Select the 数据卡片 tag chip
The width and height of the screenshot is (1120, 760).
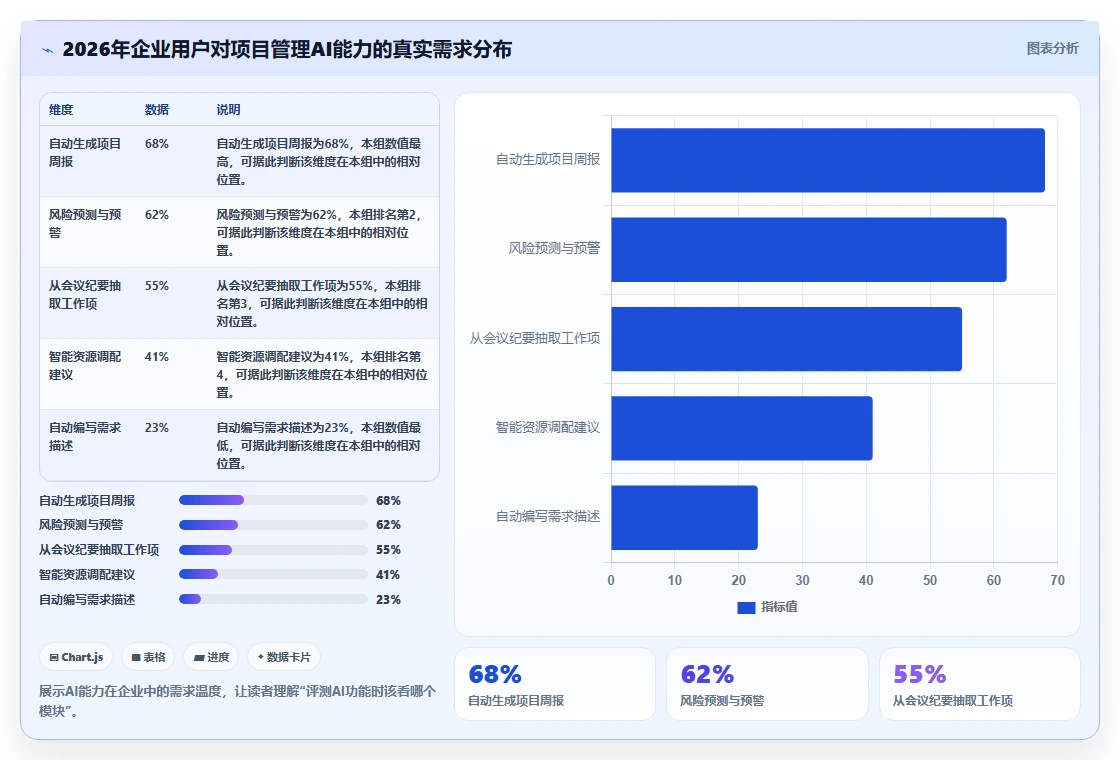[x=284, y=657]
